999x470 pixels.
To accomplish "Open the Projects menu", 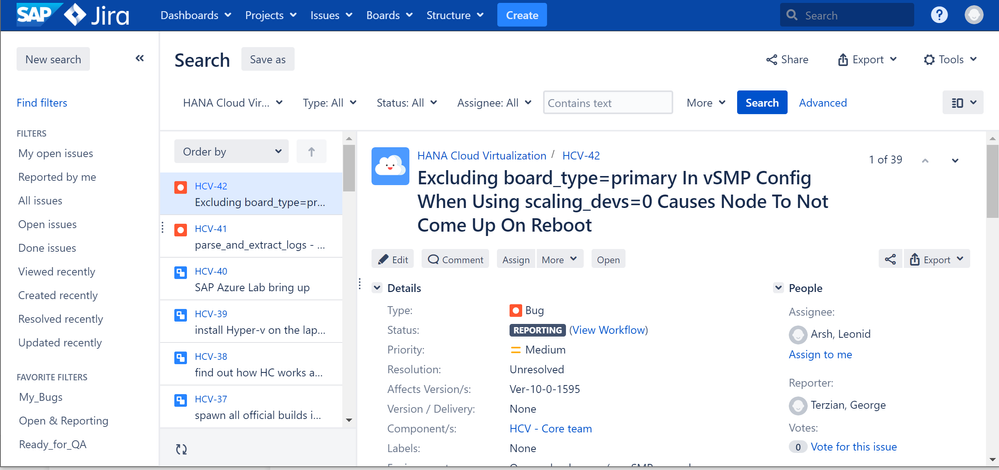I will [271, 15].
